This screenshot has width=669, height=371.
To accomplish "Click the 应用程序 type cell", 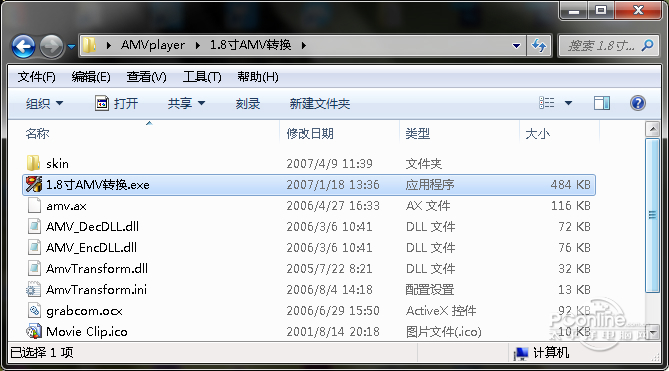I will pos(430,185).
